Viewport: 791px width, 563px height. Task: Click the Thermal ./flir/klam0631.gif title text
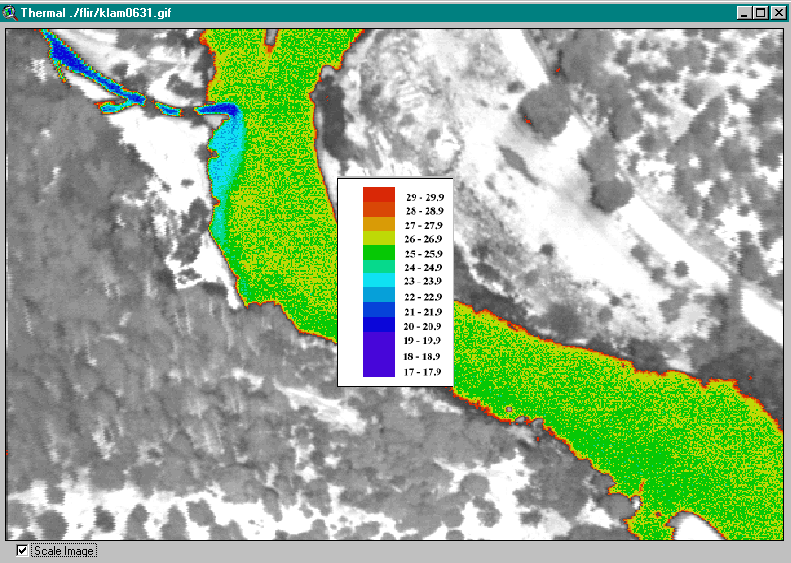coord(96,13)
